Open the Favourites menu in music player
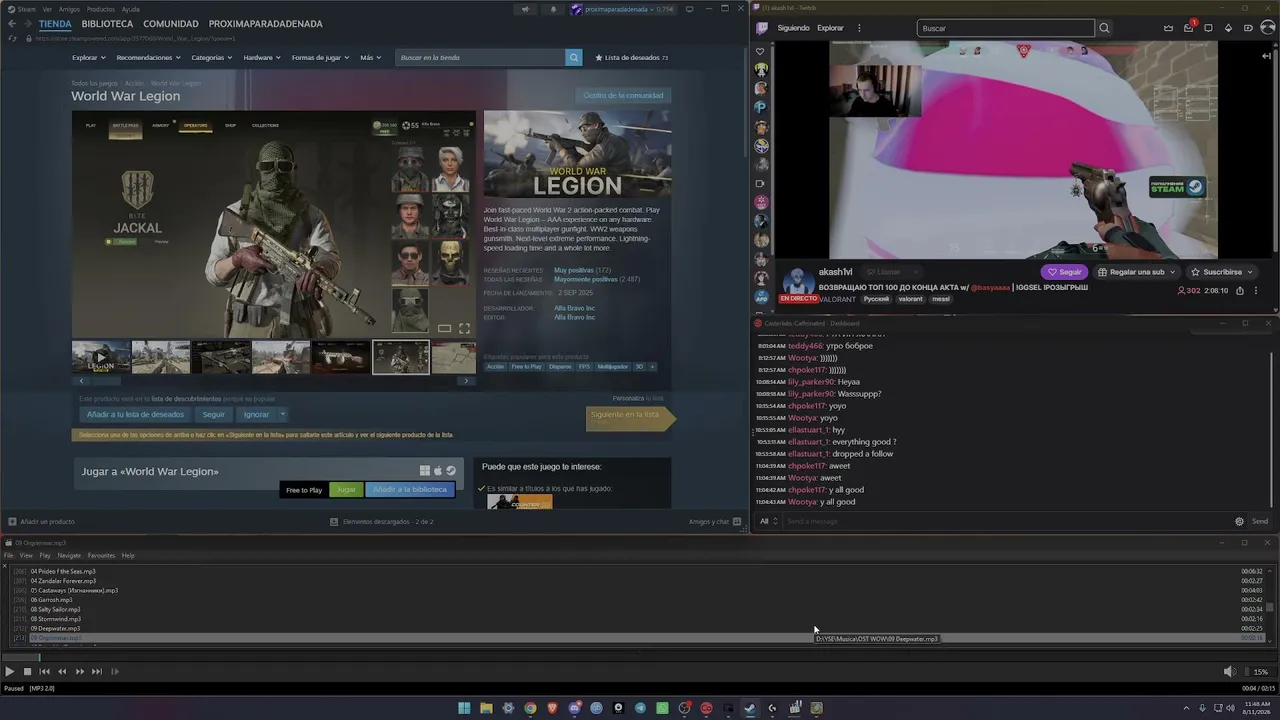This screenshot has height=720, width=1280. [x=101, y=555]
